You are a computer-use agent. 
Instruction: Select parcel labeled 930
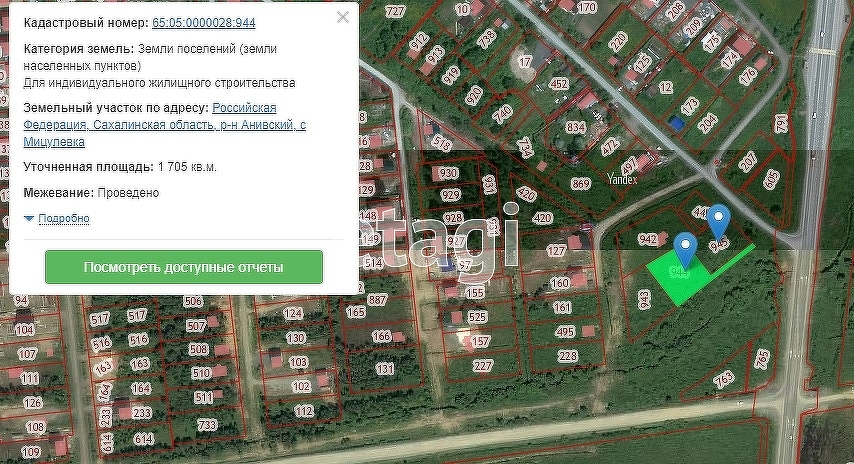click(x=448, y=173)
